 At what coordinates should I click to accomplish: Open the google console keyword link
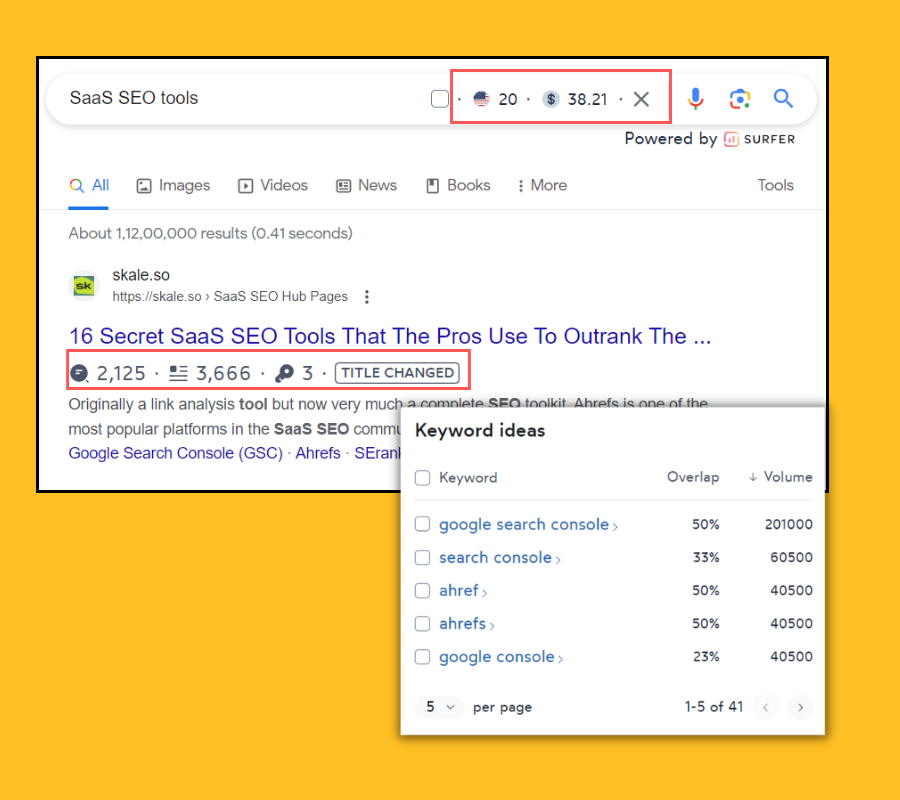pos(501,657)
